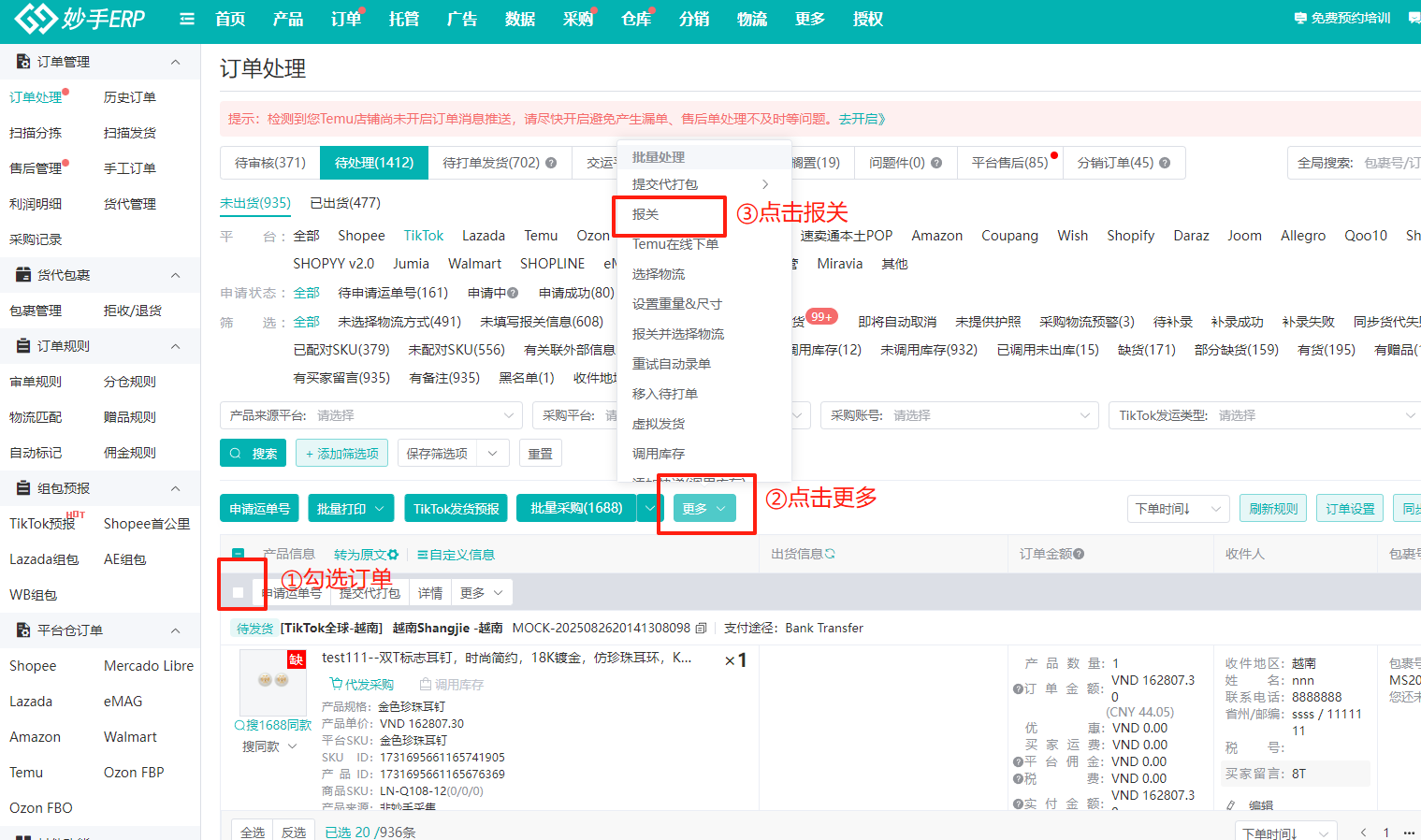
Task: Click help icon next to 待打单发货(702)
Action: pyautogui.click(x=551, y=163)
